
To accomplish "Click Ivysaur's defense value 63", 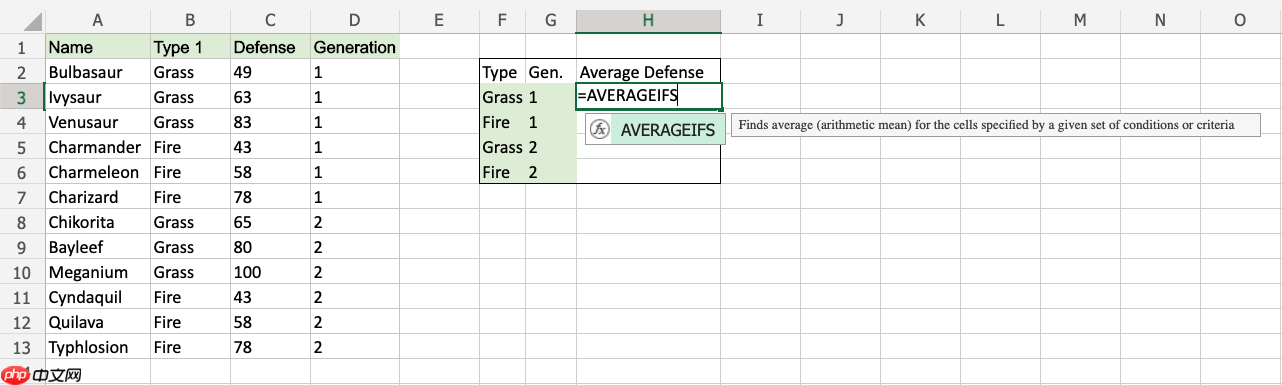I will click(x=270, y=97).
